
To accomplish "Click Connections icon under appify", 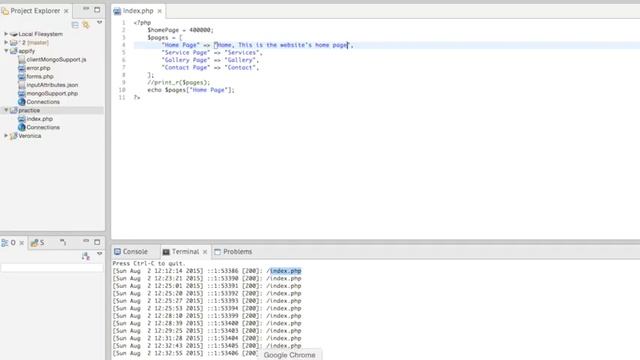I will click(x=22, y=102).
